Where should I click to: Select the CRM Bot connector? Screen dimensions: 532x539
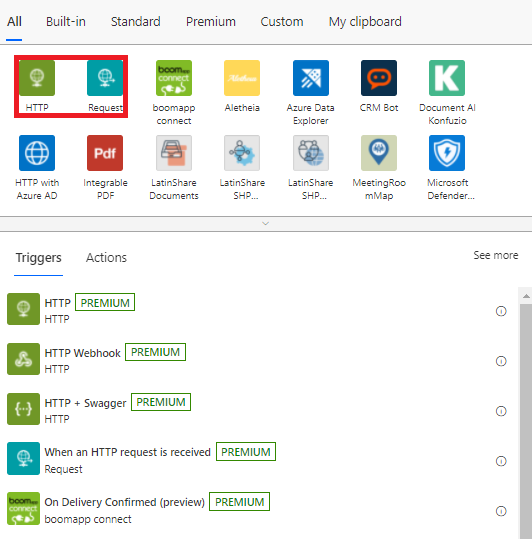[379, 78]
